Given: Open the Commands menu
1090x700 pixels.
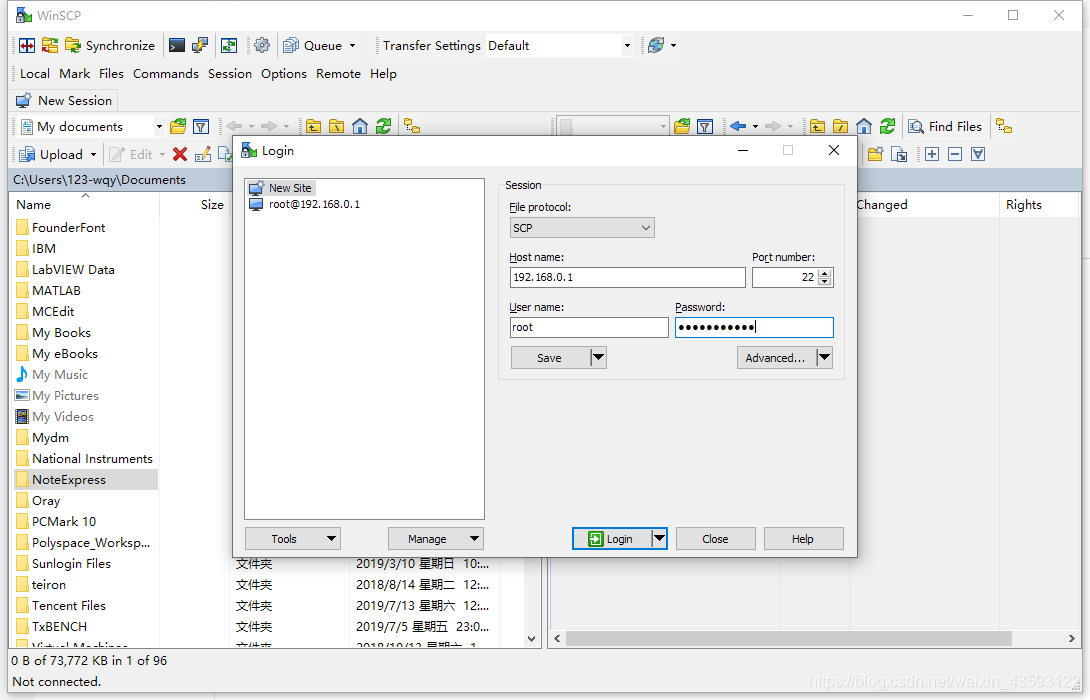Looking at the screenshot, I should [165, 74].
